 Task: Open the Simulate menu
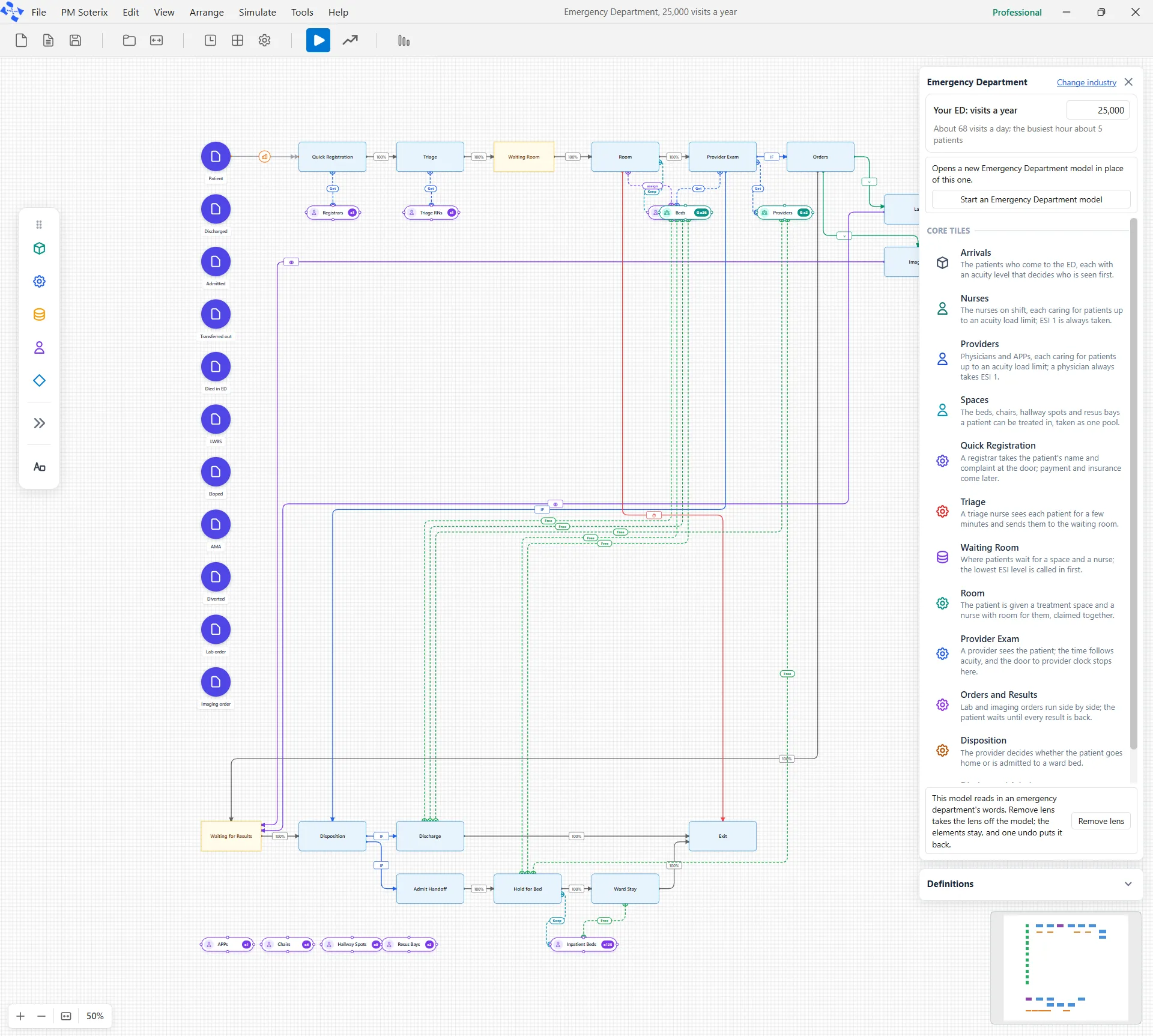[x=257, y=12]
